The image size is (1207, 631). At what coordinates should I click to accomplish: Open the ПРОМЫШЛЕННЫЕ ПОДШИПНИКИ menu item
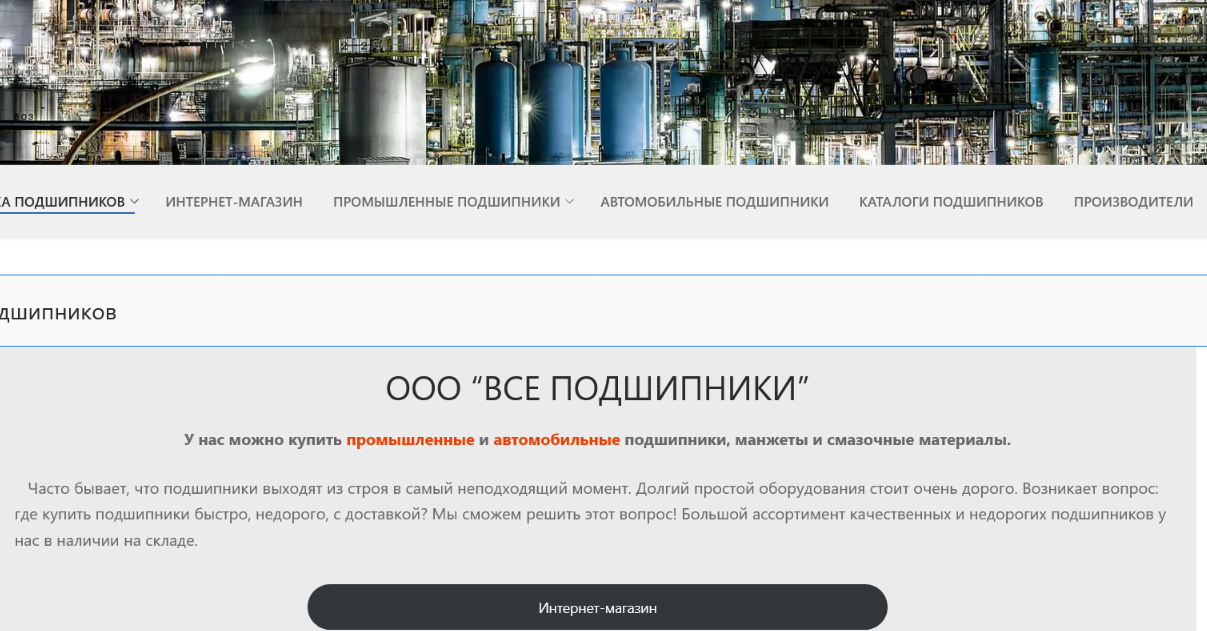click(446, 202)
